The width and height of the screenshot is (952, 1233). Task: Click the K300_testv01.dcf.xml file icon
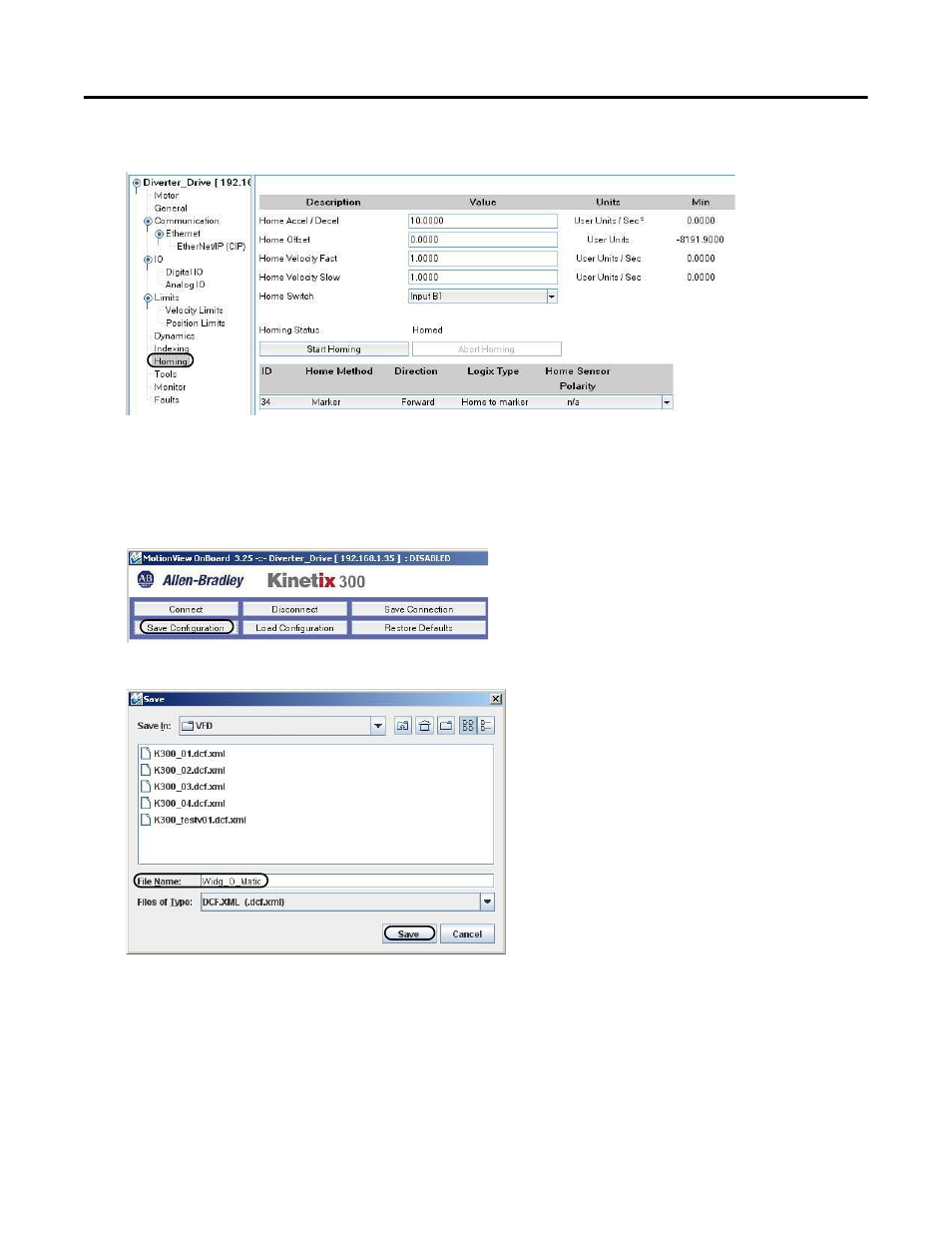click(146, 820)
